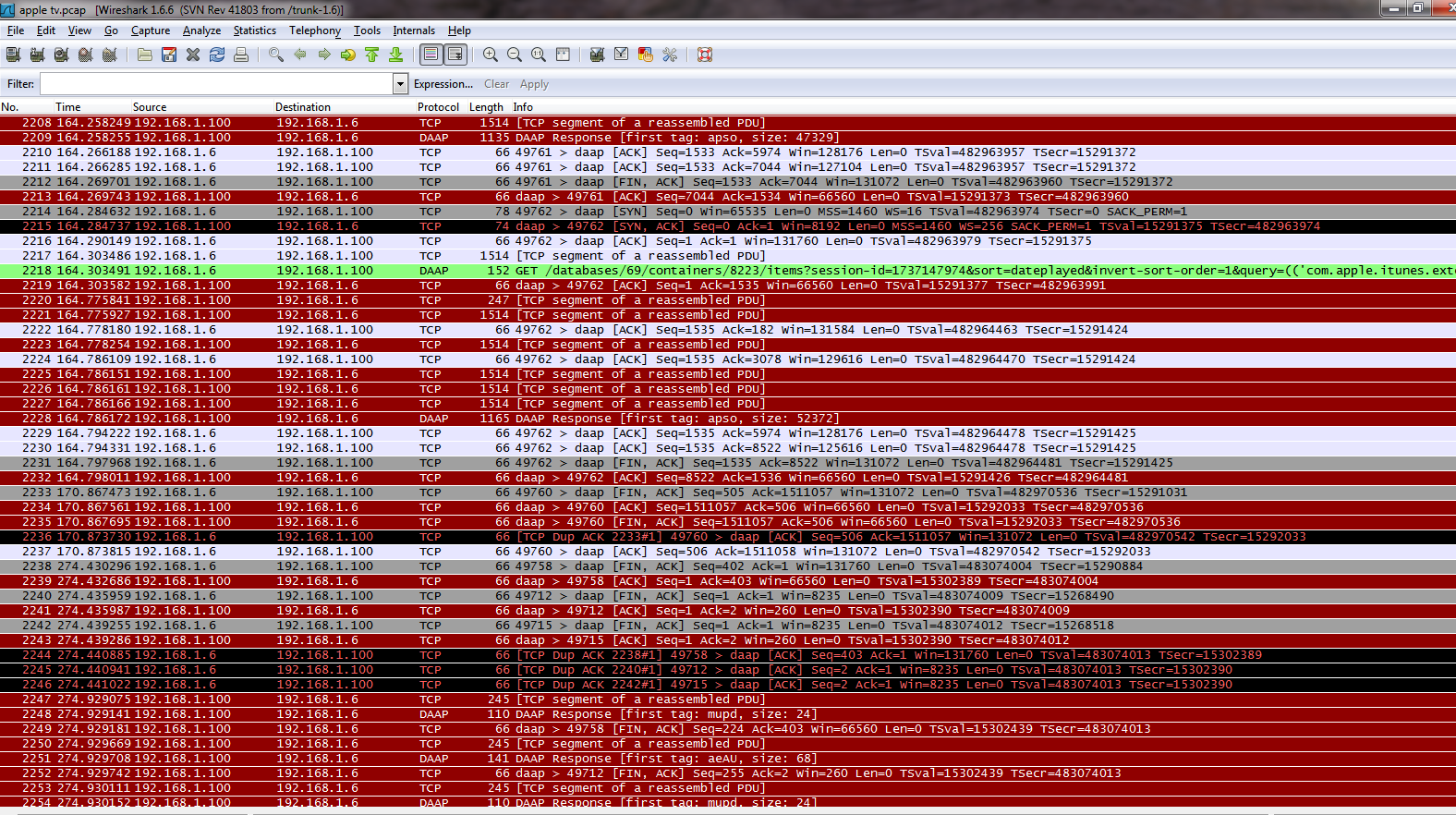Select packet 2214 SYN row
The height and width of the screenshot is (815, 1456).
coord(728,212)
